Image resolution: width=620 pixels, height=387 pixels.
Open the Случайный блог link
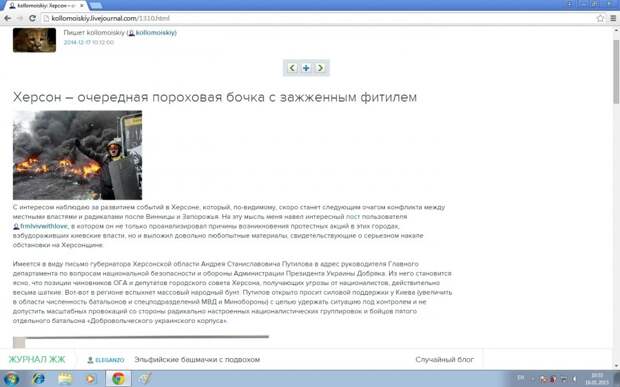[445, 359]
